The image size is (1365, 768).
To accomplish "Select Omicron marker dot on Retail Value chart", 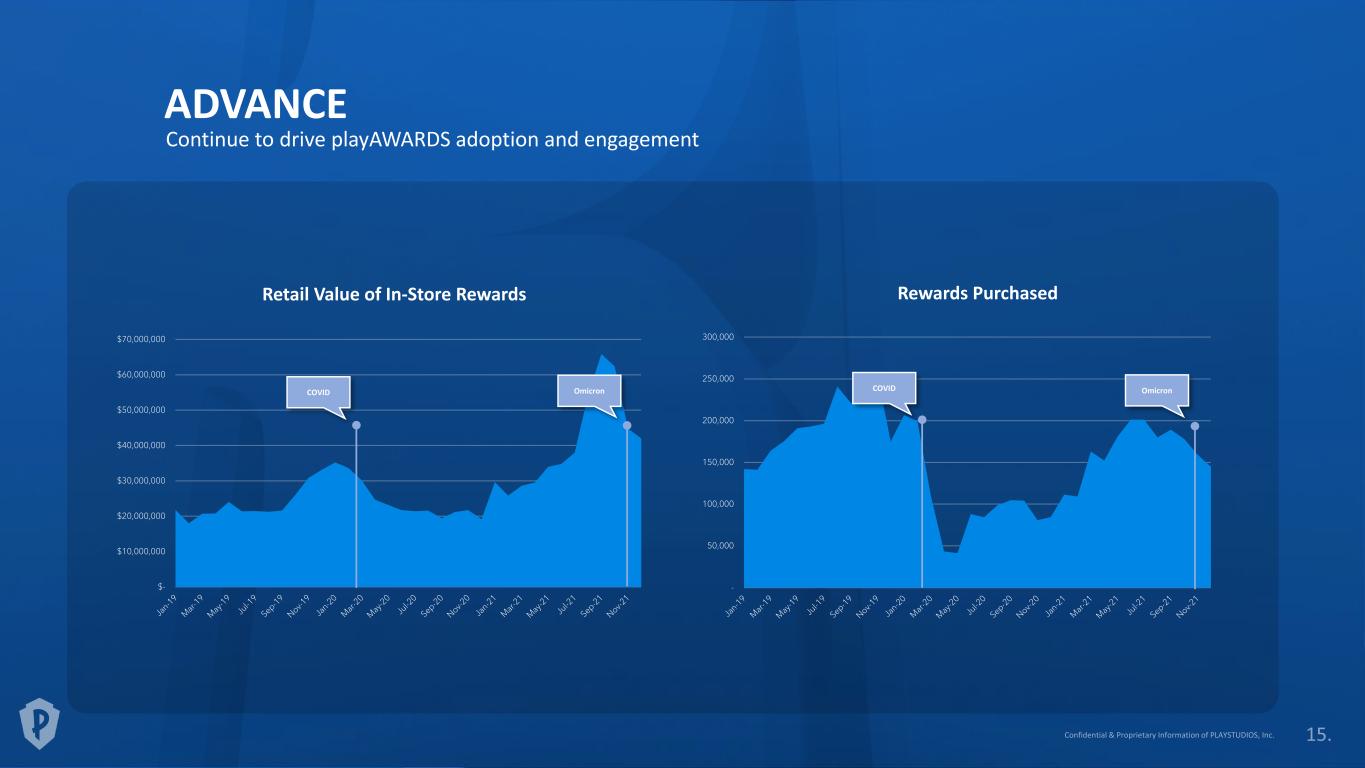I will (627, 426).
